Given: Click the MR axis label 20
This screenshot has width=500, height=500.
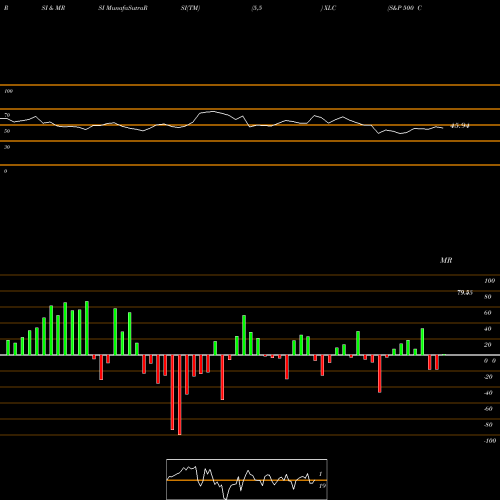Looking at the screenshot, I should pyautogui.click(x=488, y=345).
